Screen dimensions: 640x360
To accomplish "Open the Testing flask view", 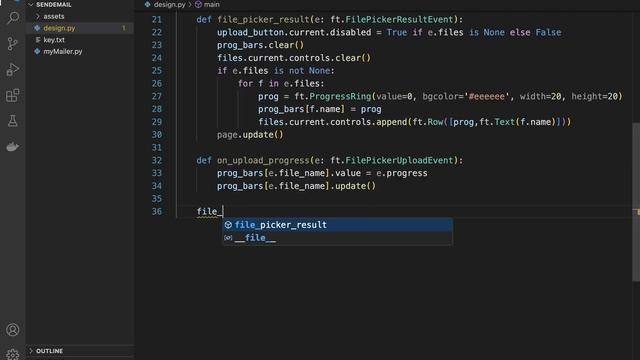I will pyautogui.click(x=13, y=121).
